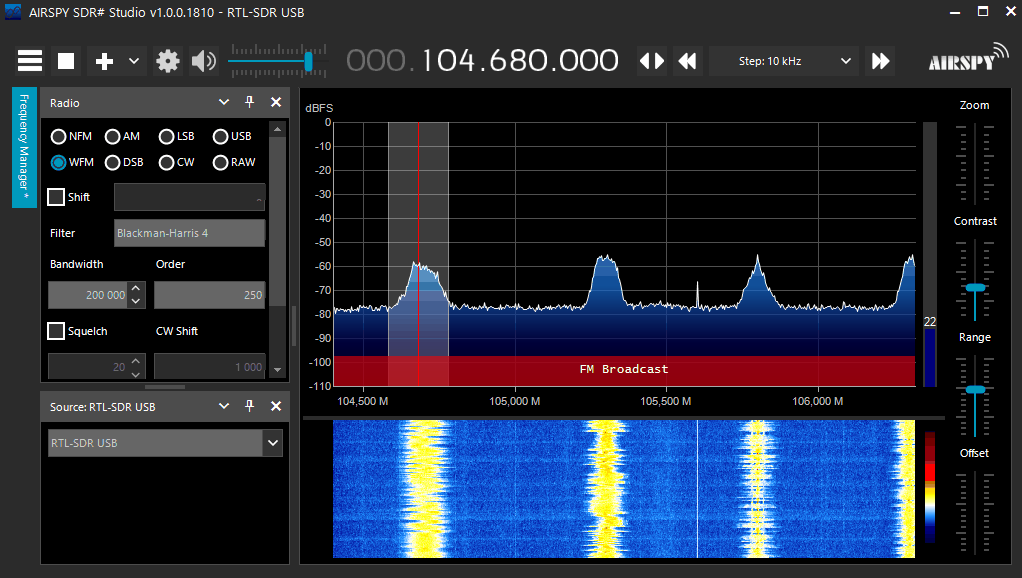
Task: Pin the Source: RTL-SDR USB panel
Action: pos(249,406)
